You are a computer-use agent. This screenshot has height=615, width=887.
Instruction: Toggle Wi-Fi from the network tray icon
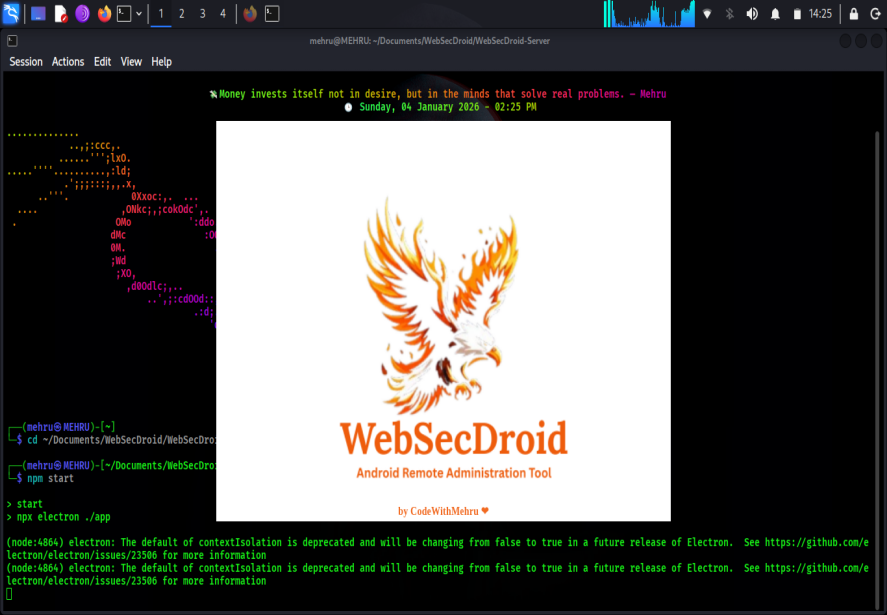click(x=708, y=13)
